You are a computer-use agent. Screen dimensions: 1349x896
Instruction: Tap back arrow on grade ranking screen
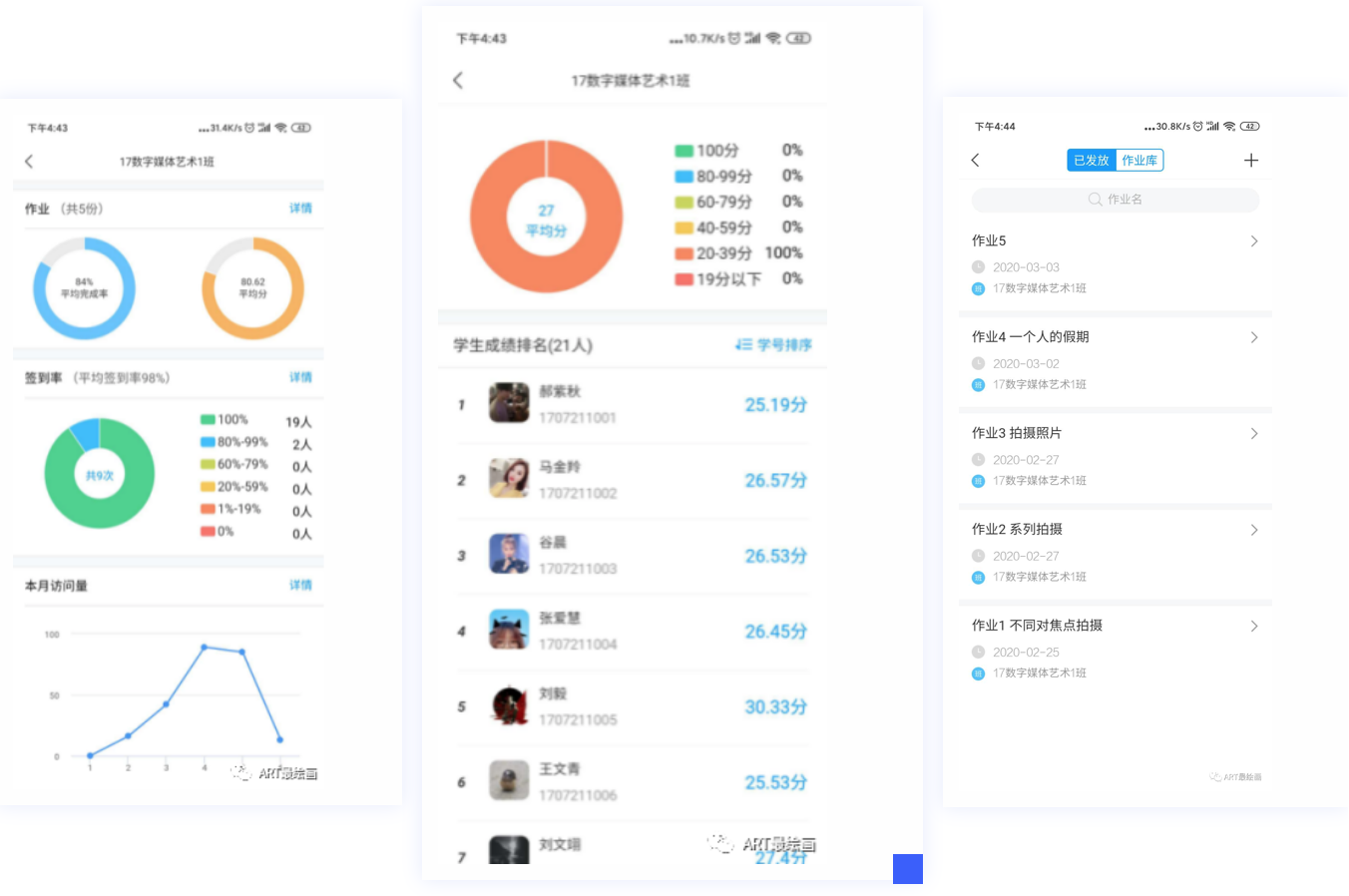click(458, 81)
